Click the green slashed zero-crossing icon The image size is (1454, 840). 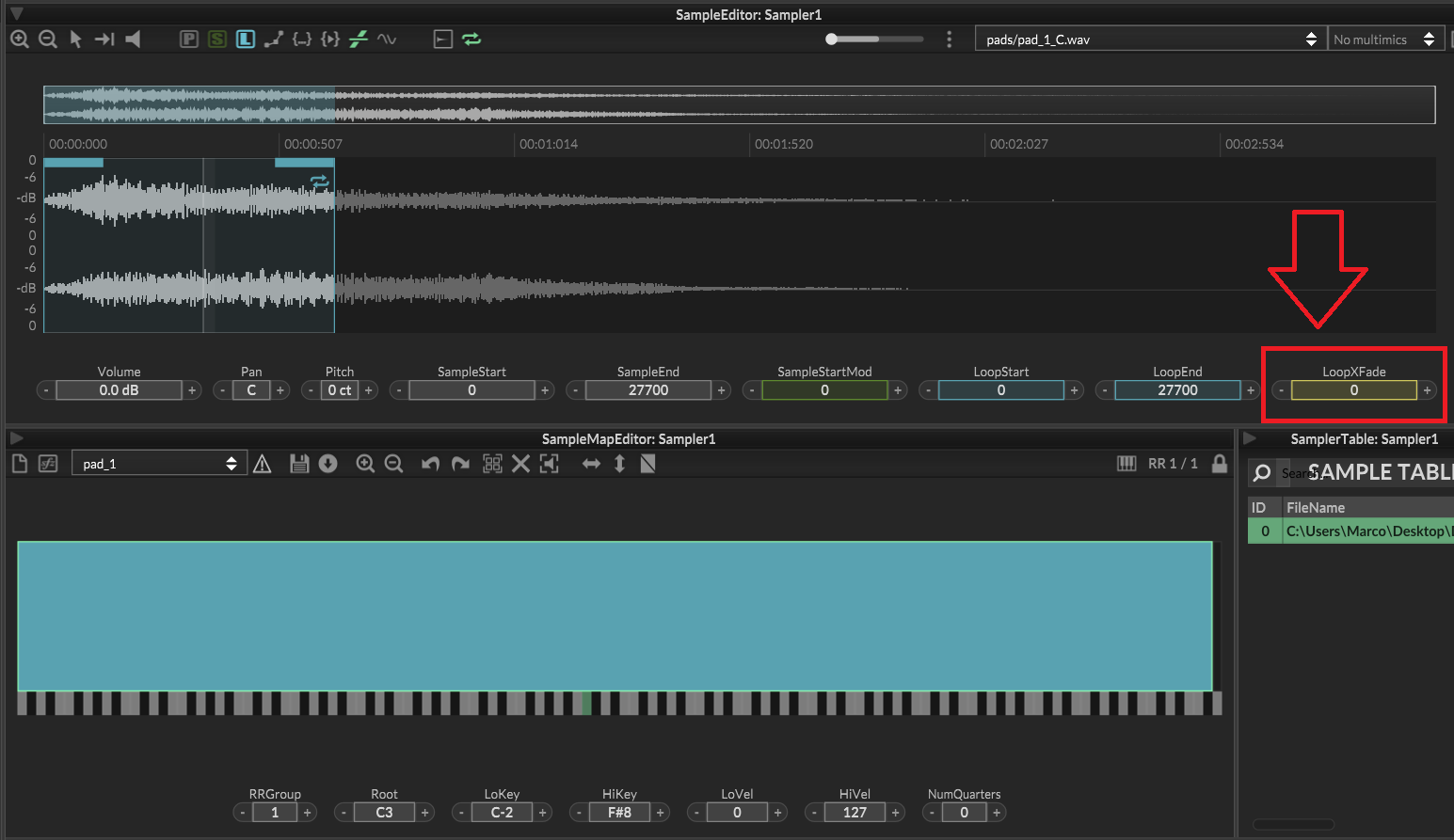[359, 39]
